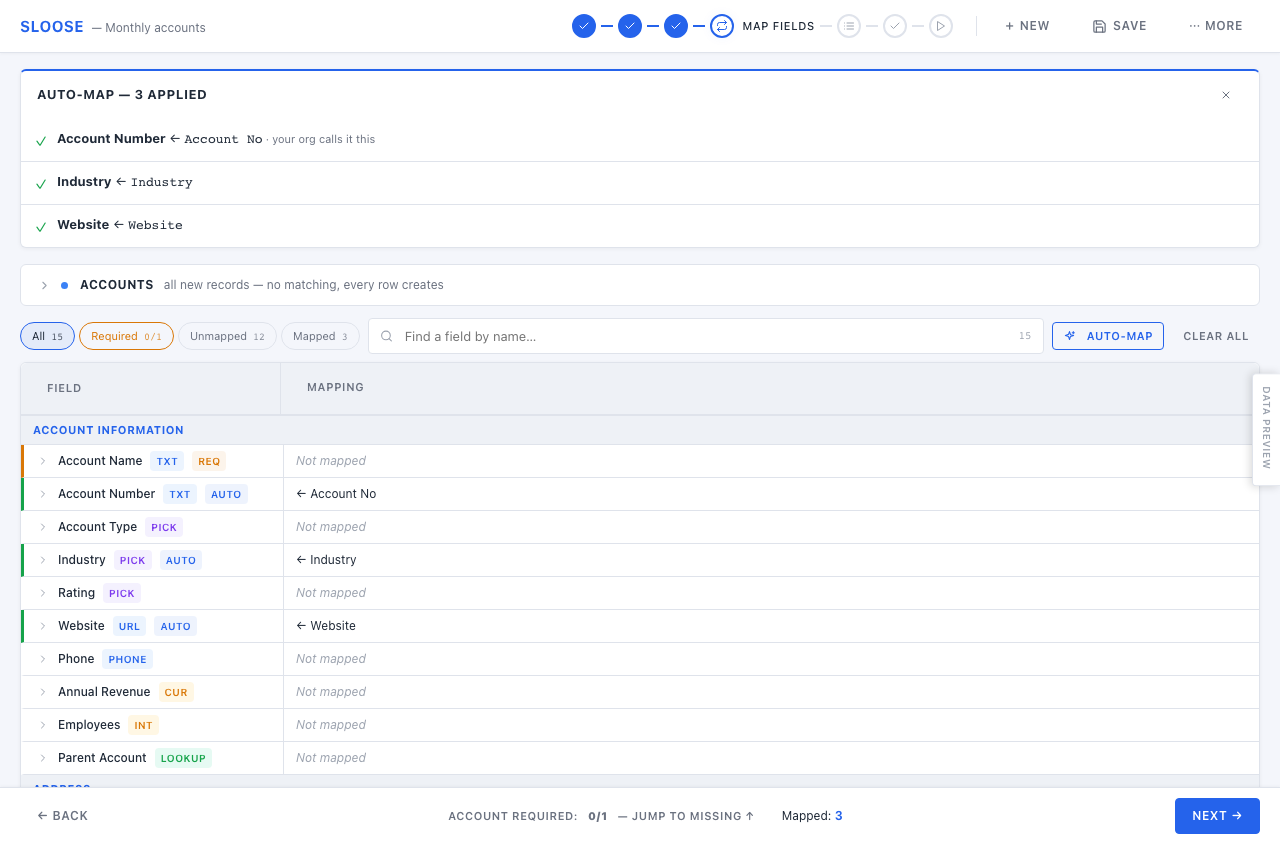Viewport: 1280px width, 860px height.
Task: Open the third completed wizard step circle
Action: click(676, 26)
